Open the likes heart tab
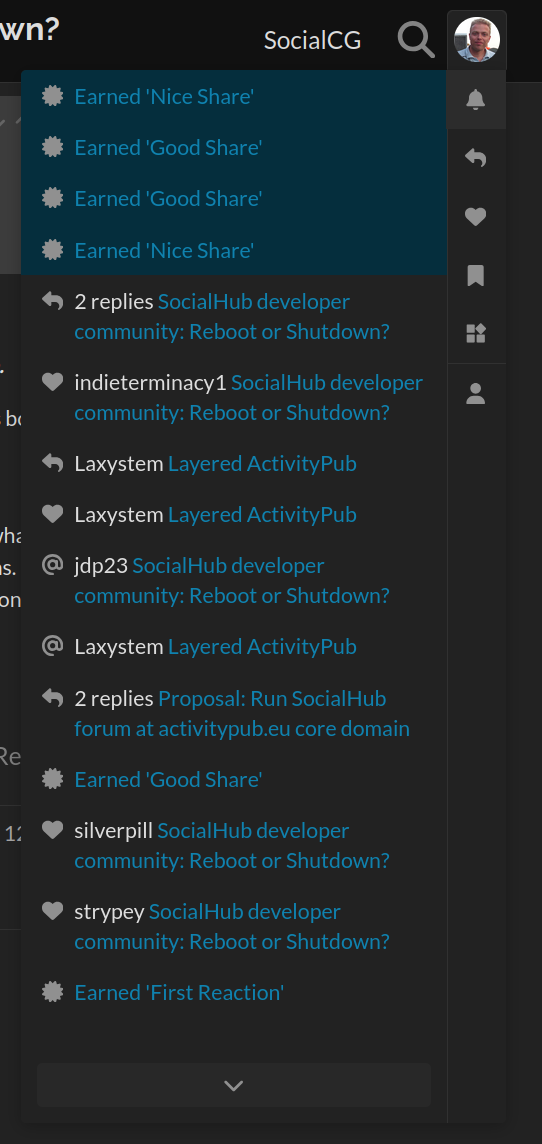The height and width of the screenshot is (1144, 542). click(x=476, y=217)
